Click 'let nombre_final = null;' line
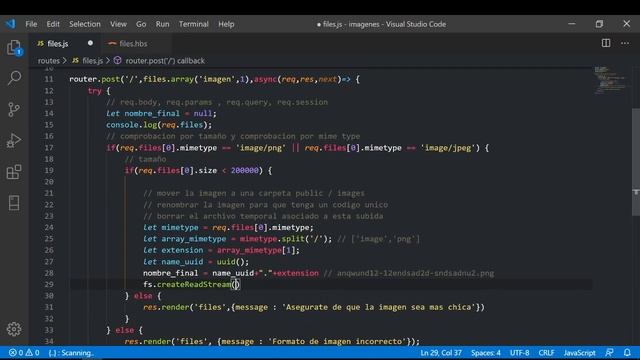 (161, 113)
